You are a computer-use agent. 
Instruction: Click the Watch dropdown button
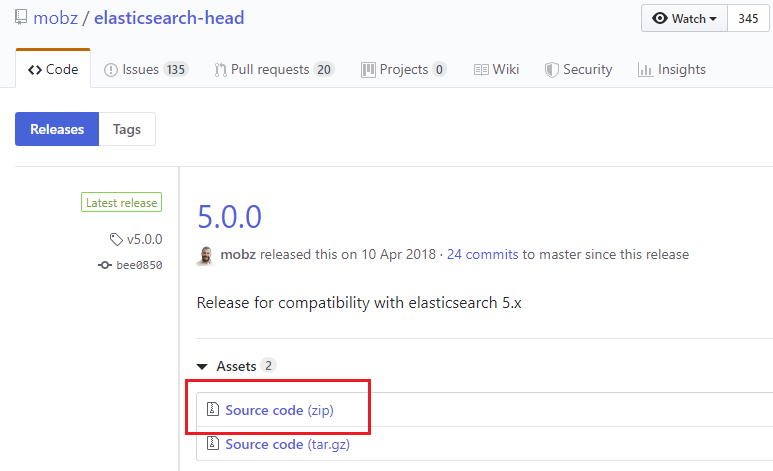click(x=684, y=18)
